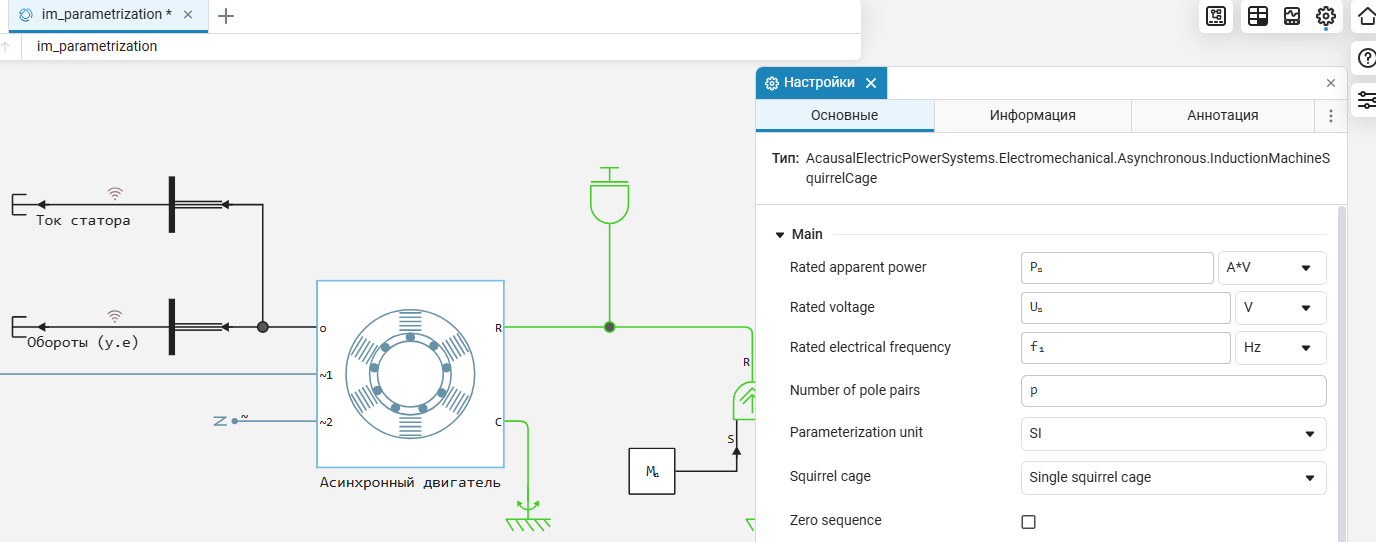Open Parameterization unit SI dropdown

click(x=1173, y=434)
